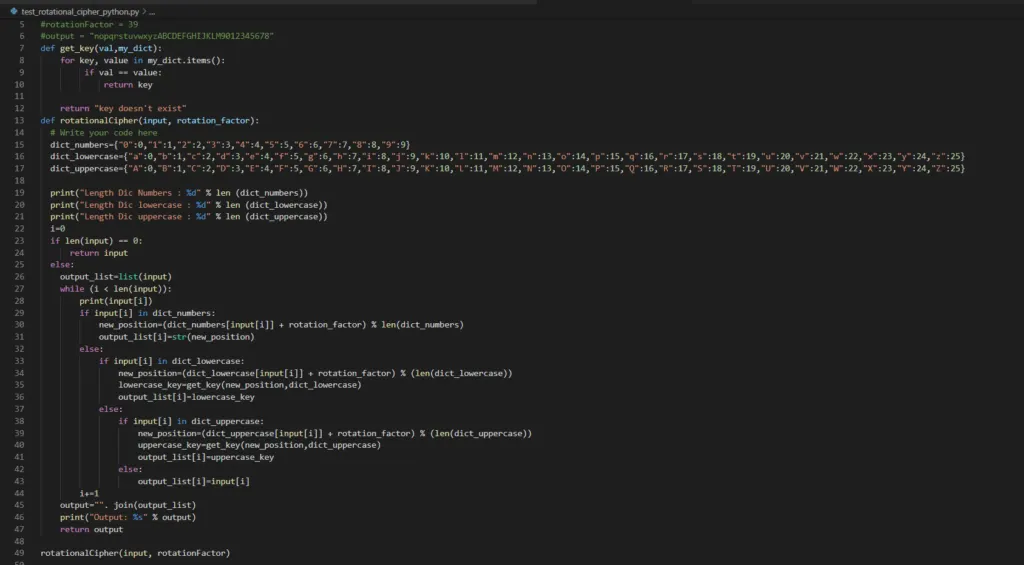
Task: Click the #output comment string on line 6
Action: point(157,36)
